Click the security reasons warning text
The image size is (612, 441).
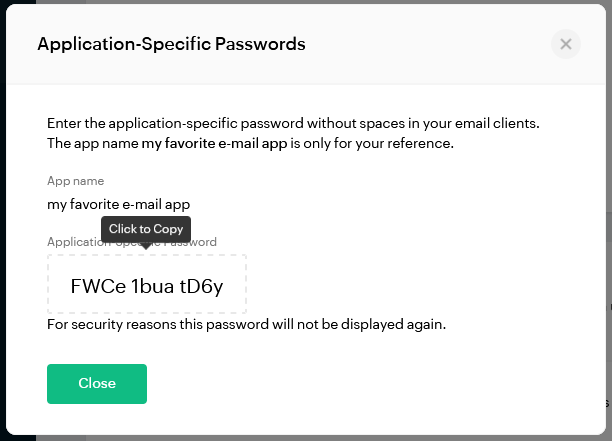click(246, 325)
